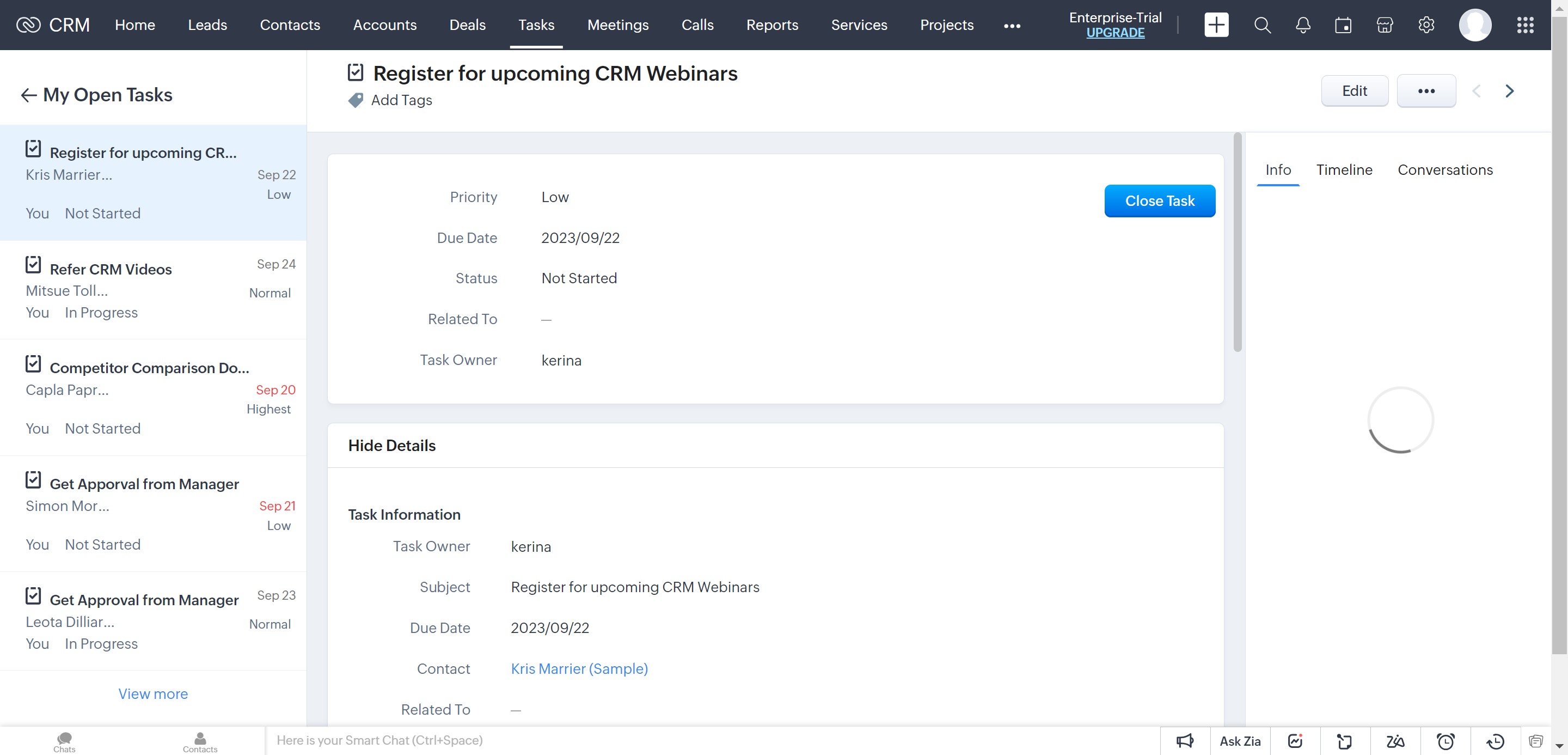Click the alarm clock reminders icon
1568x755 pixels.
click(x=1445, y=741)
